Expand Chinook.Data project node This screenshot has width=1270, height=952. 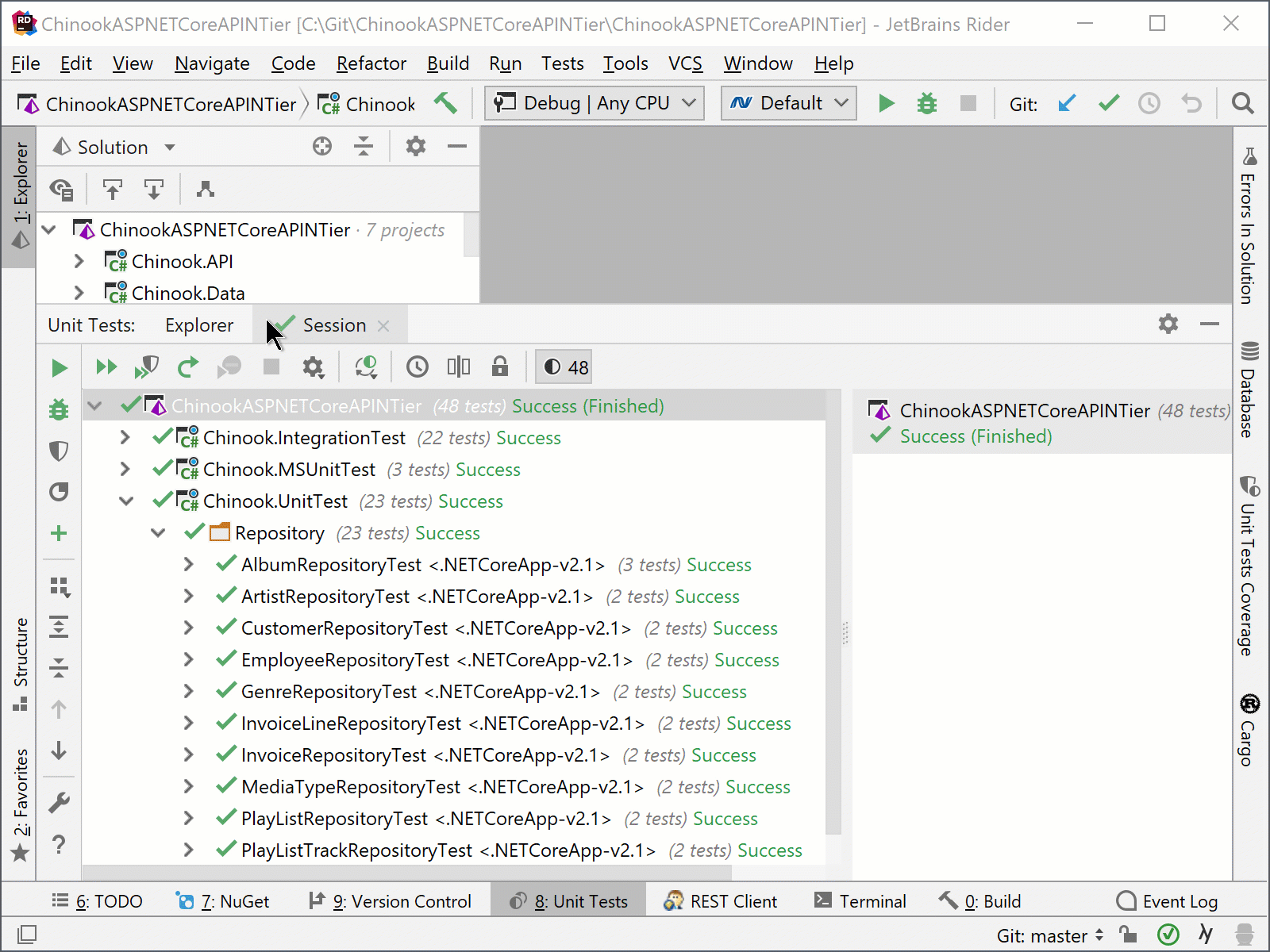79,293
